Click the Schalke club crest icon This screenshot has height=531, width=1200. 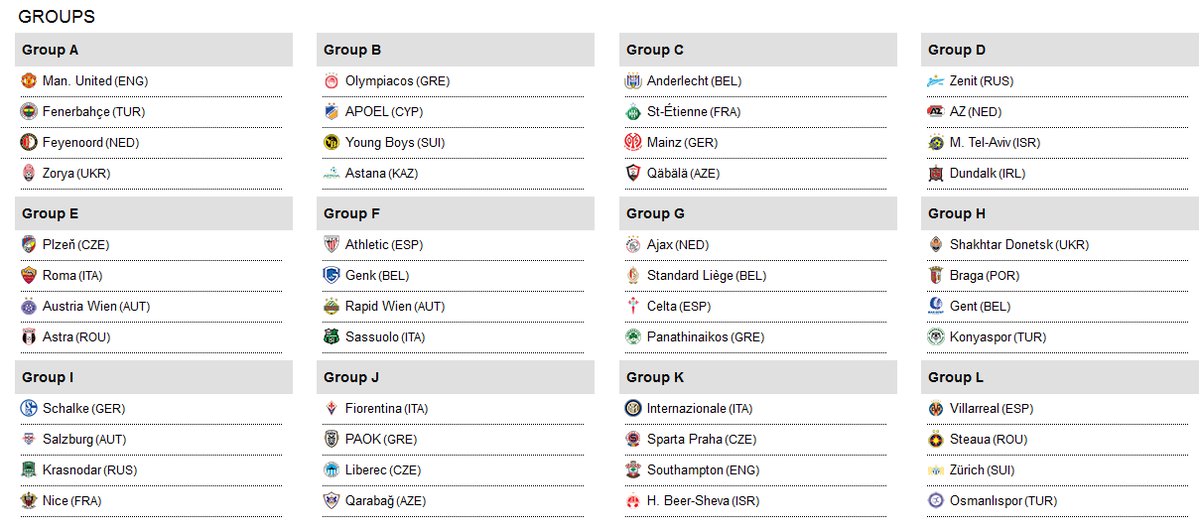click(28, 409)
